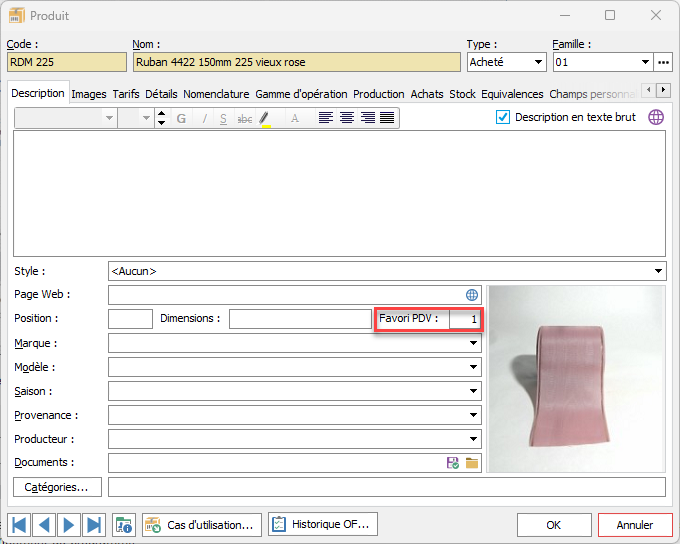Click the translation globe icon near description checkbox
Screen dimensions: 680x544
click(x=655, y=117)
